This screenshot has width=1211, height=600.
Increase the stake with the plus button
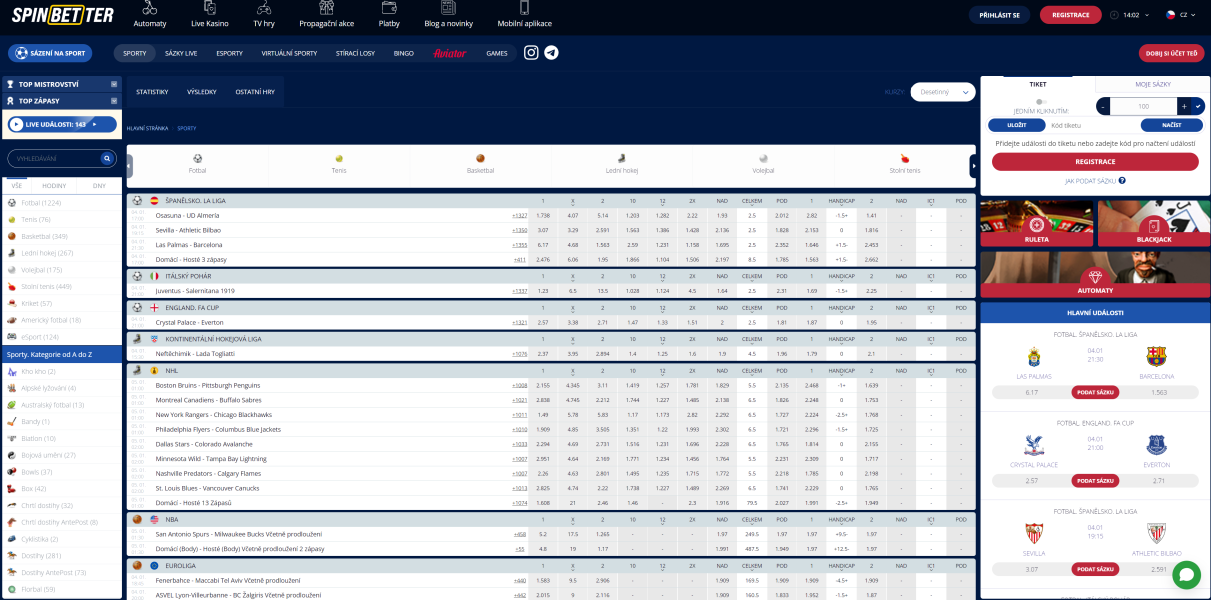tap(1183, 106)
